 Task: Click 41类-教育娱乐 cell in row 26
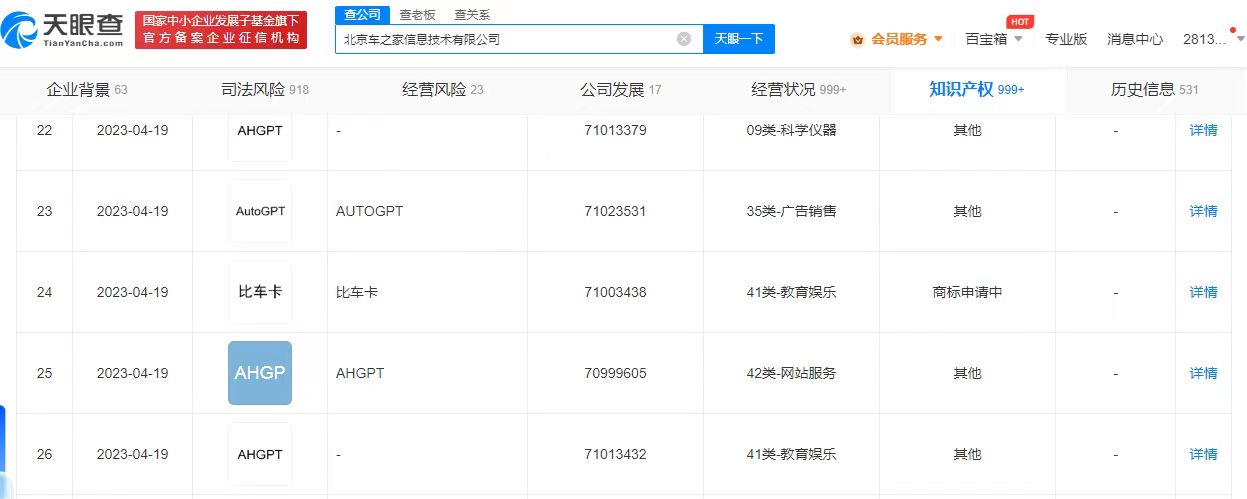pyautogui.click(x=791, y=454)
